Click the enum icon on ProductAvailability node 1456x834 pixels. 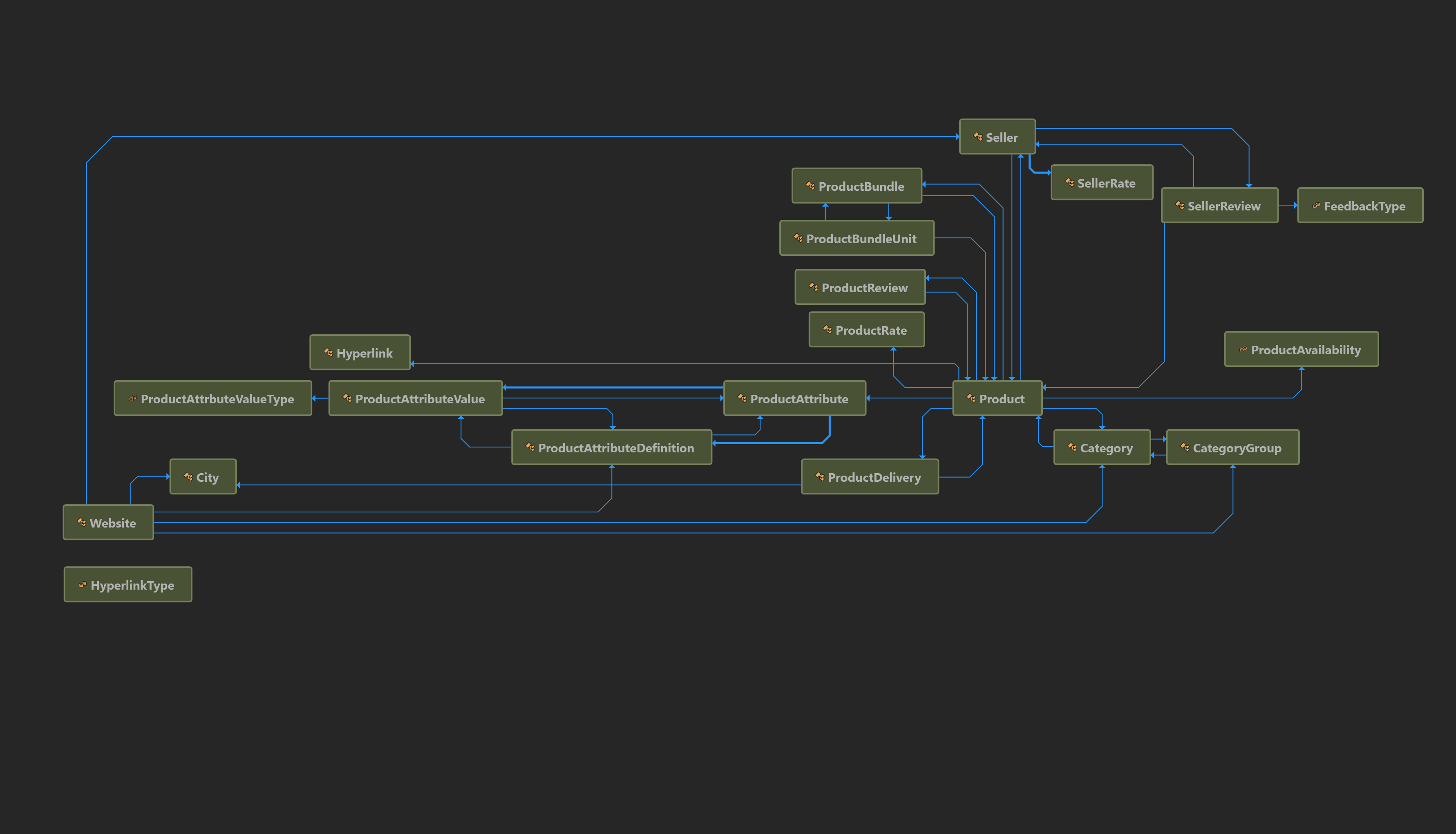[x=1243, y=349]
